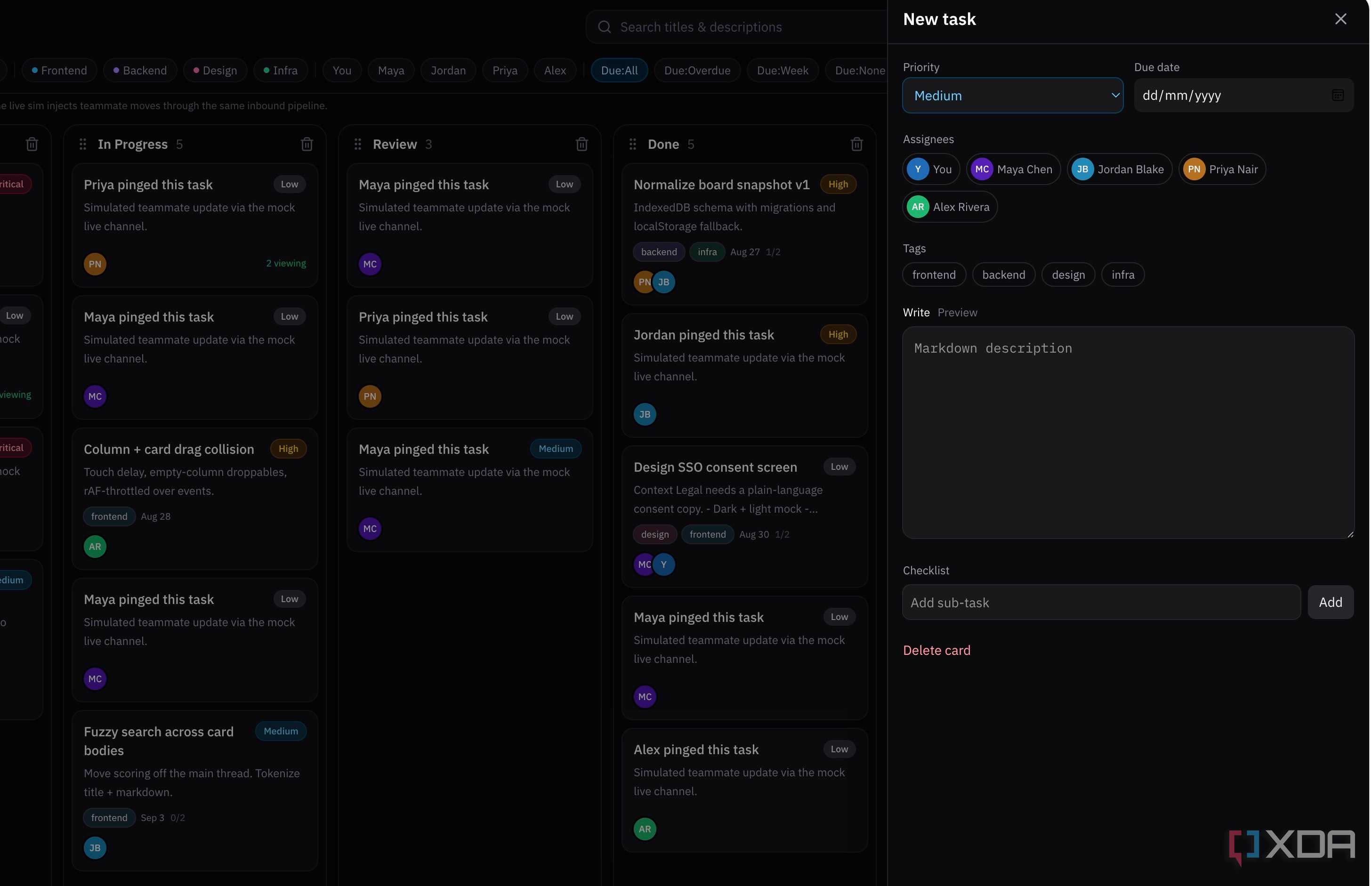Click JB avatar on Jordan pinged this task
This screenshot has height=886, width=1372.
coord(645,414)
